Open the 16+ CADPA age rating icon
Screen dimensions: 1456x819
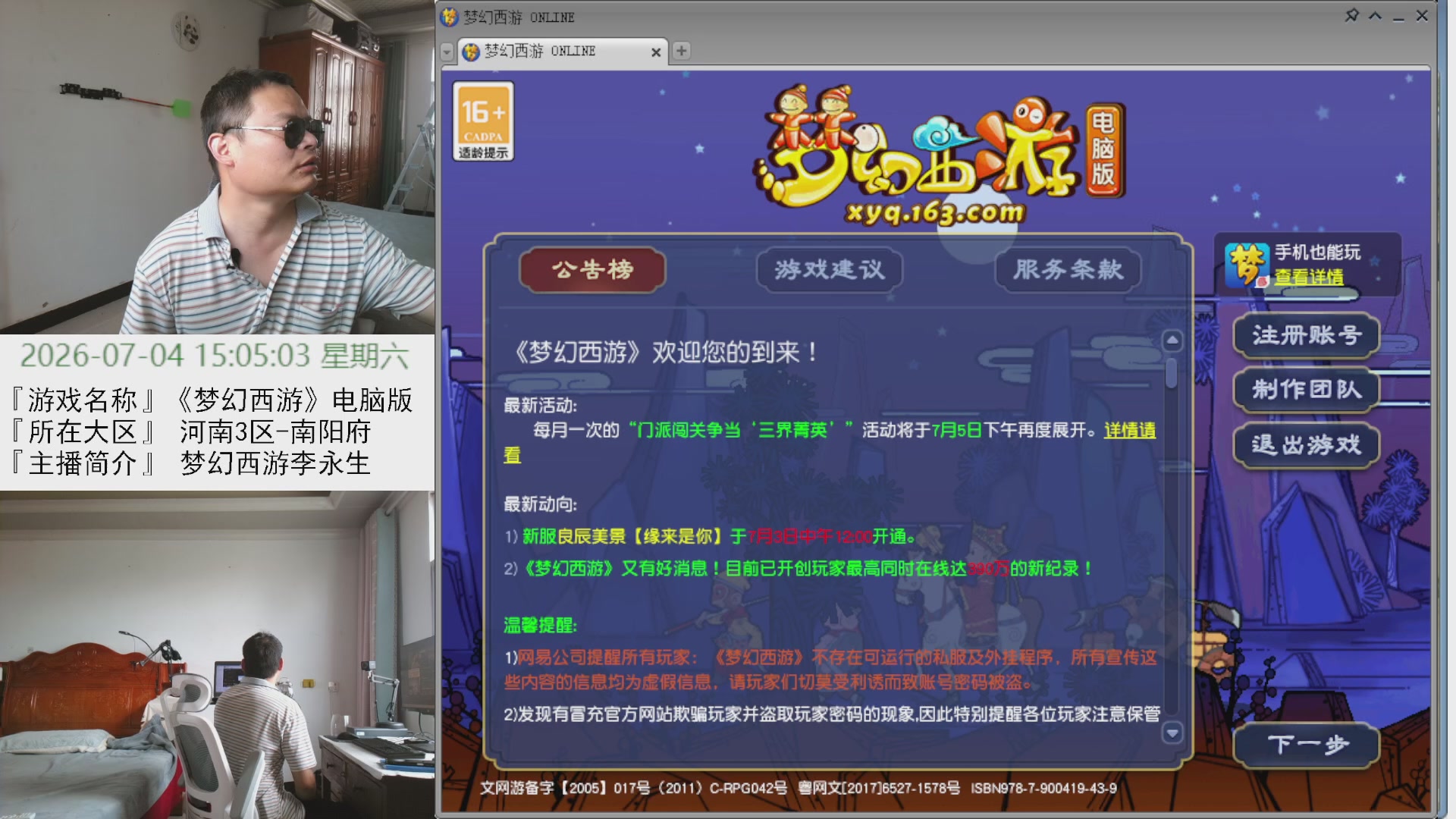click(x=483, y=121)
